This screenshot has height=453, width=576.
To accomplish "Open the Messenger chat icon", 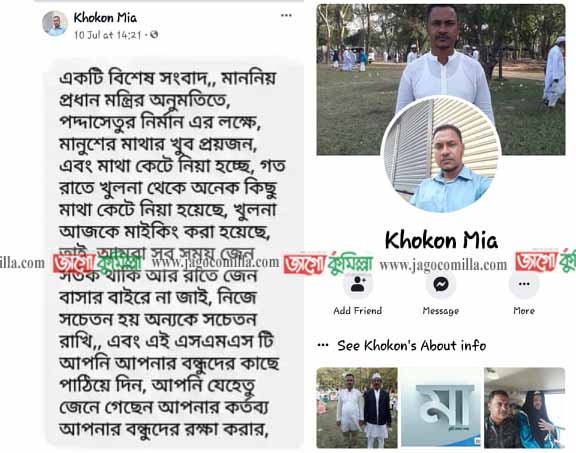I will point(440,284).
